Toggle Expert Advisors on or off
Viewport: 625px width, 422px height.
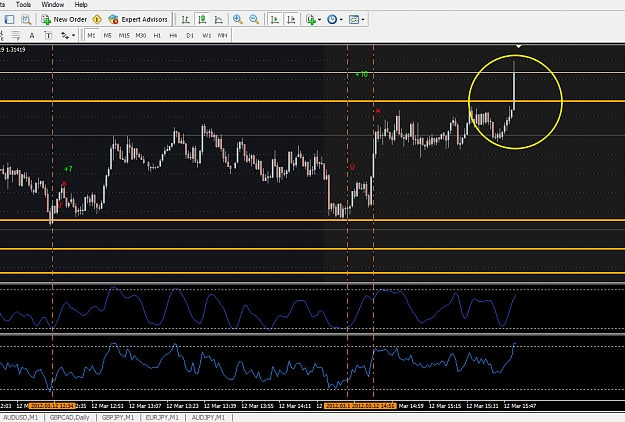(x=138, y=19)
